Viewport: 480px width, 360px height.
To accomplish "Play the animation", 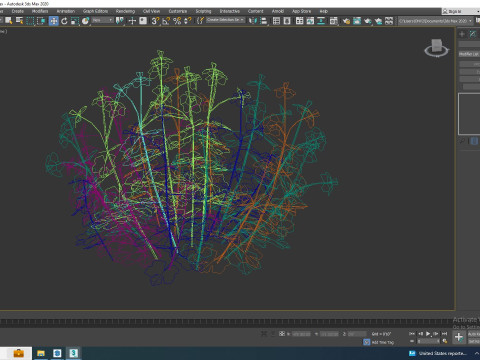I will [428, 333].
